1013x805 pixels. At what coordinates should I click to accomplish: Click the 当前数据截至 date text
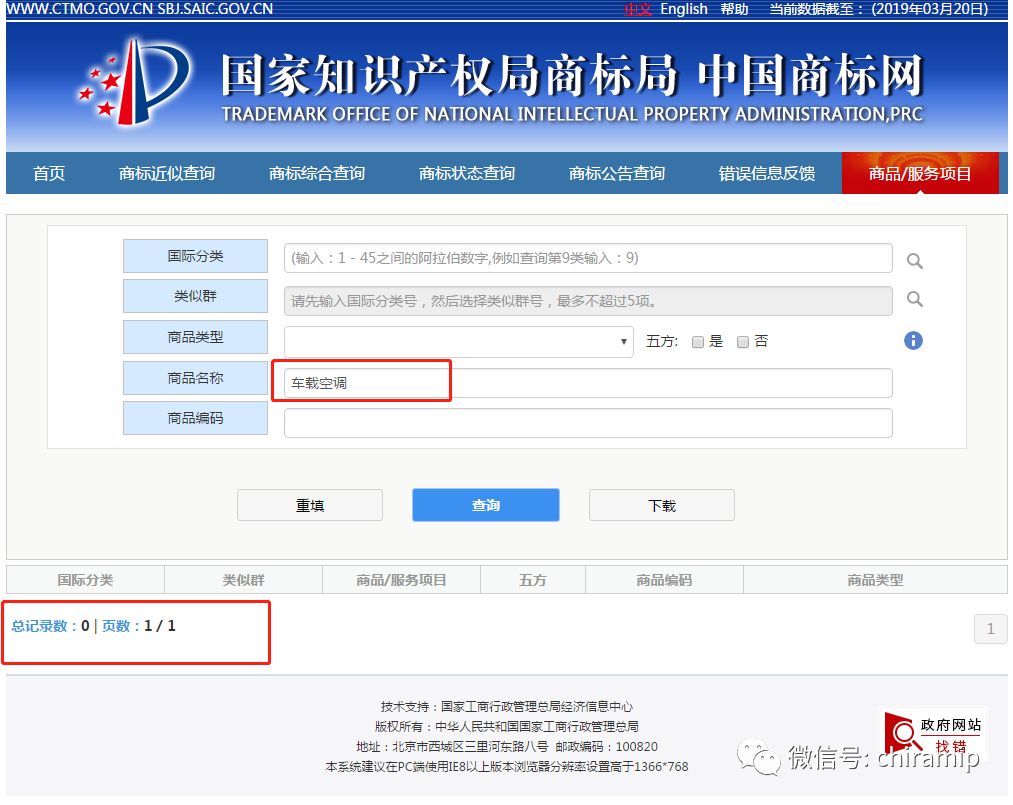(879, 9)
